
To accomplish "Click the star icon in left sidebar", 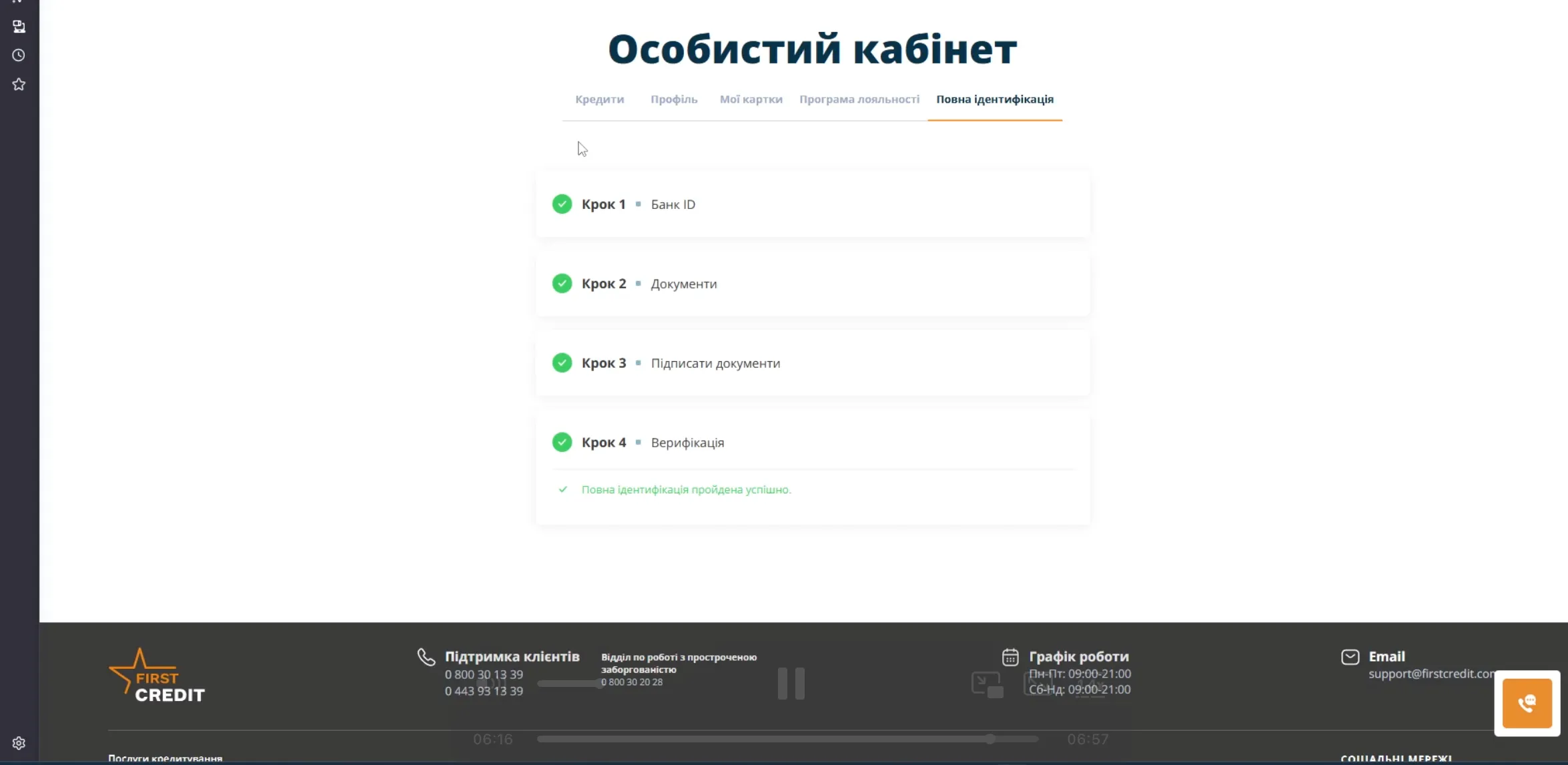I will click(19, 84).
